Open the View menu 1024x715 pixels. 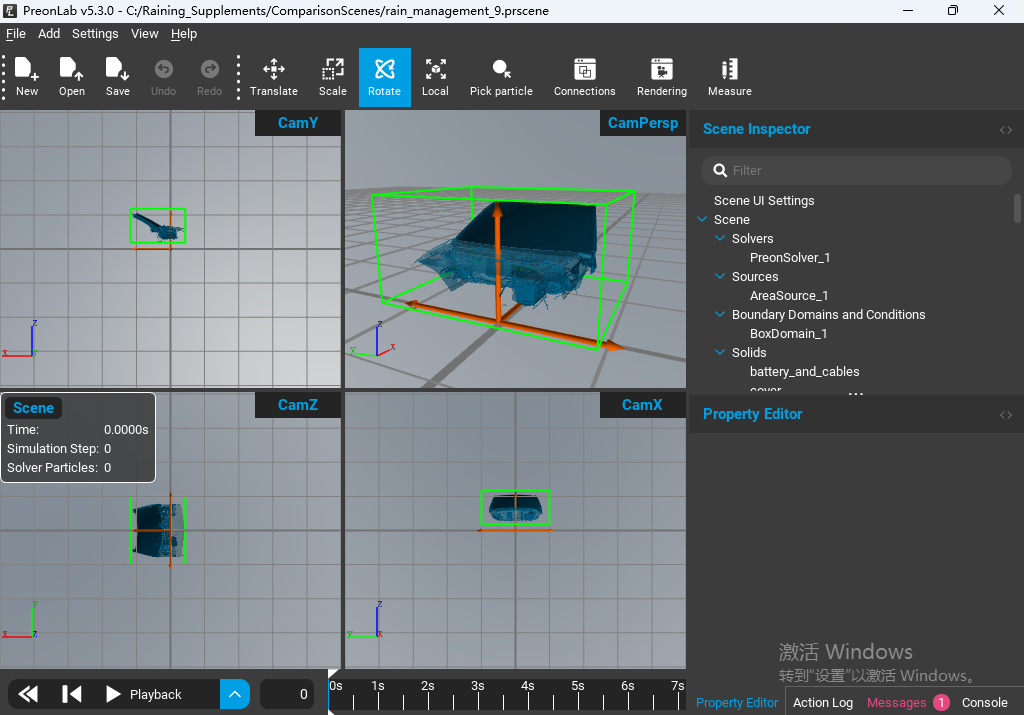pos(144,34)
